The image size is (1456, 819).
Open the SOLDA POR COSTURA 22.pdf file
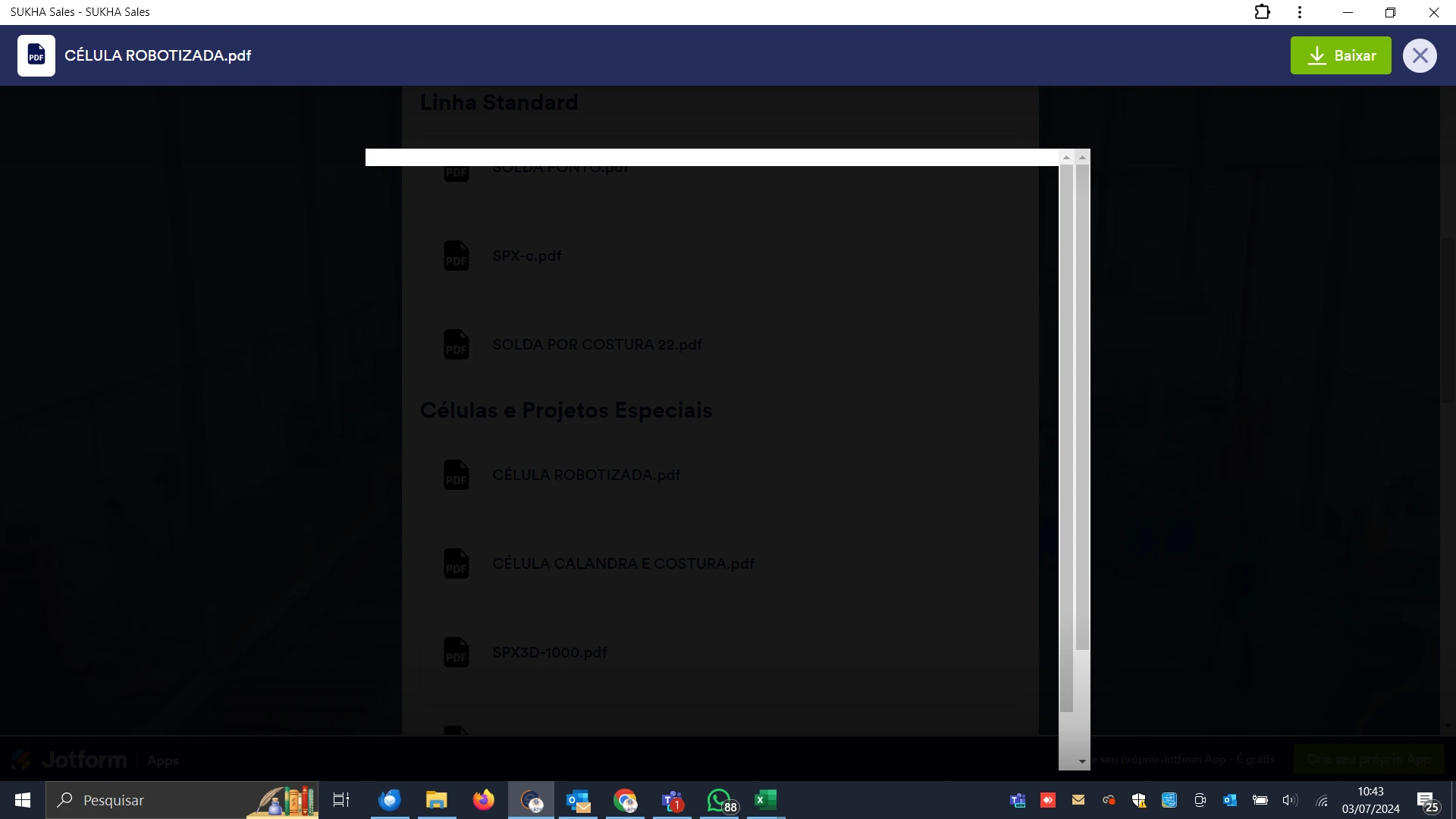tap(597, 344)
